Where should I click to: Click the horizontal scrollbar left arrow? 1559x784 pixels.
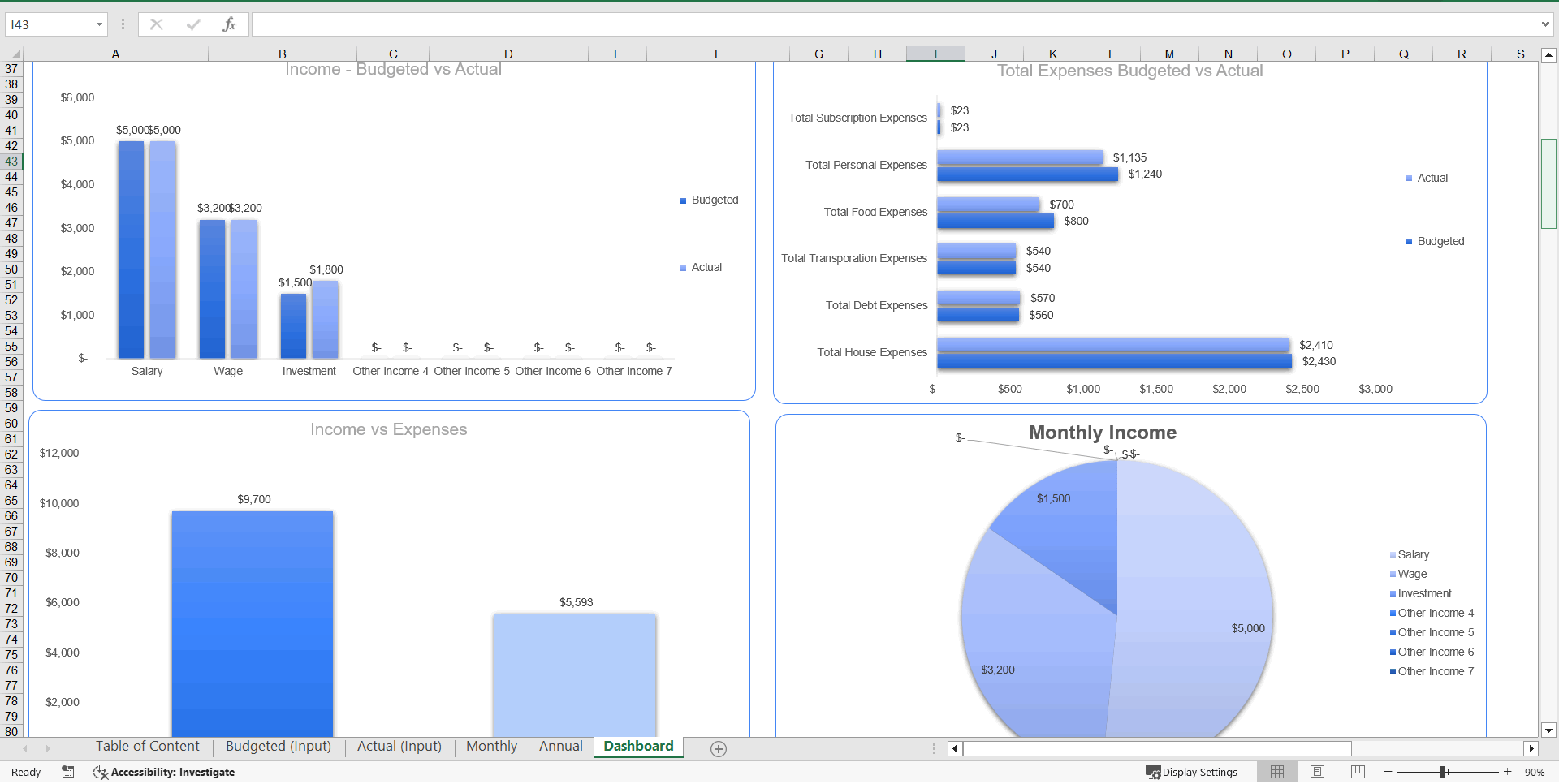click(955, 748)
